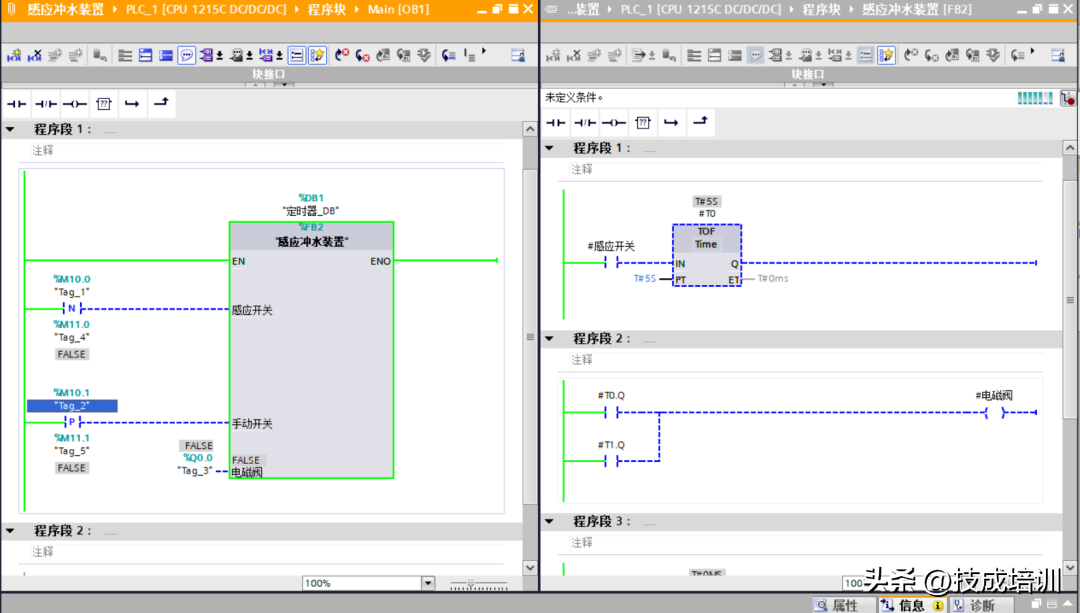Collapse 程序段 1 in the Main editor
This screenshot has height=613, width=1080.
[10, 129]
